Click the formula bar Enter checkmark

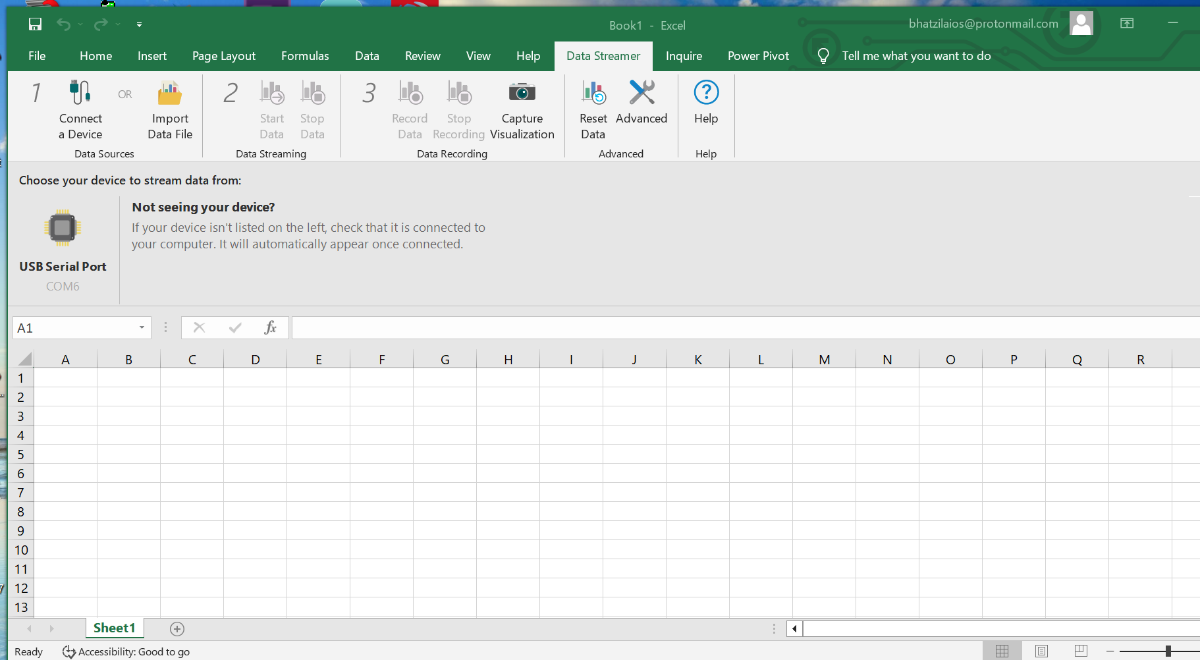coord(235,327)
